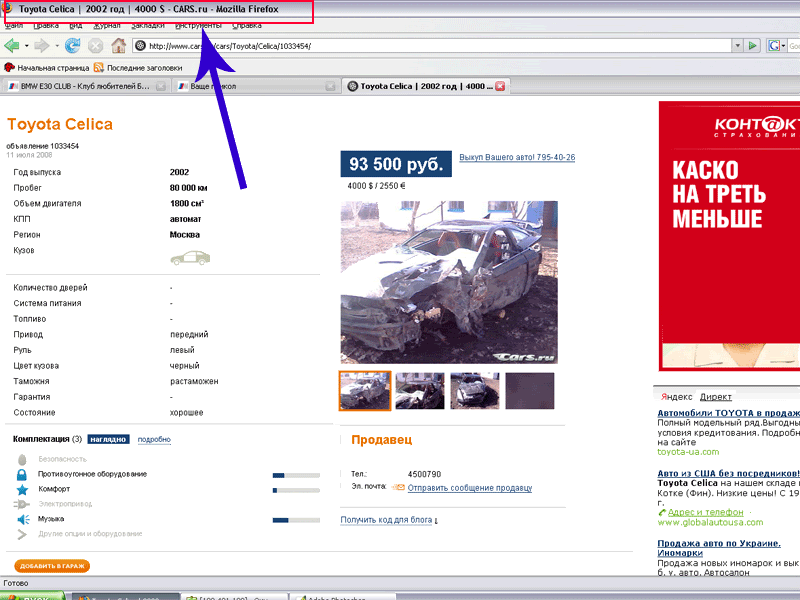Open Продажа авто по Украине ad
Viewport: 800px width, 600px height.
click(x=719, y=548)
